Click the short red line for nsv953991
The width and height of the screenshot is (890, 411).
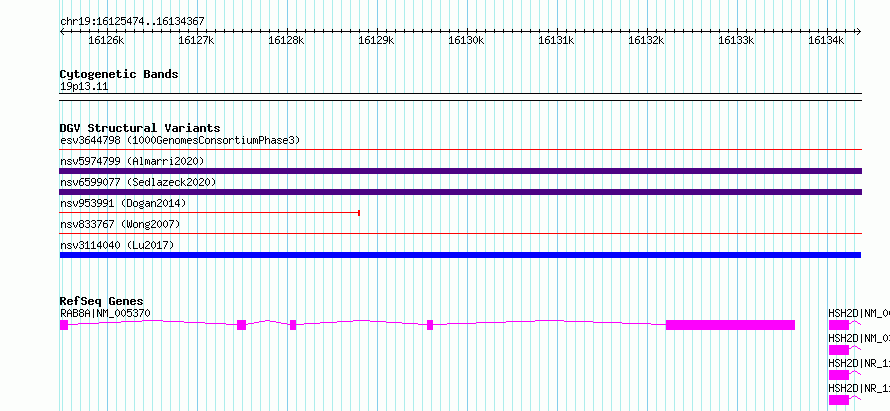pos(209,213)
